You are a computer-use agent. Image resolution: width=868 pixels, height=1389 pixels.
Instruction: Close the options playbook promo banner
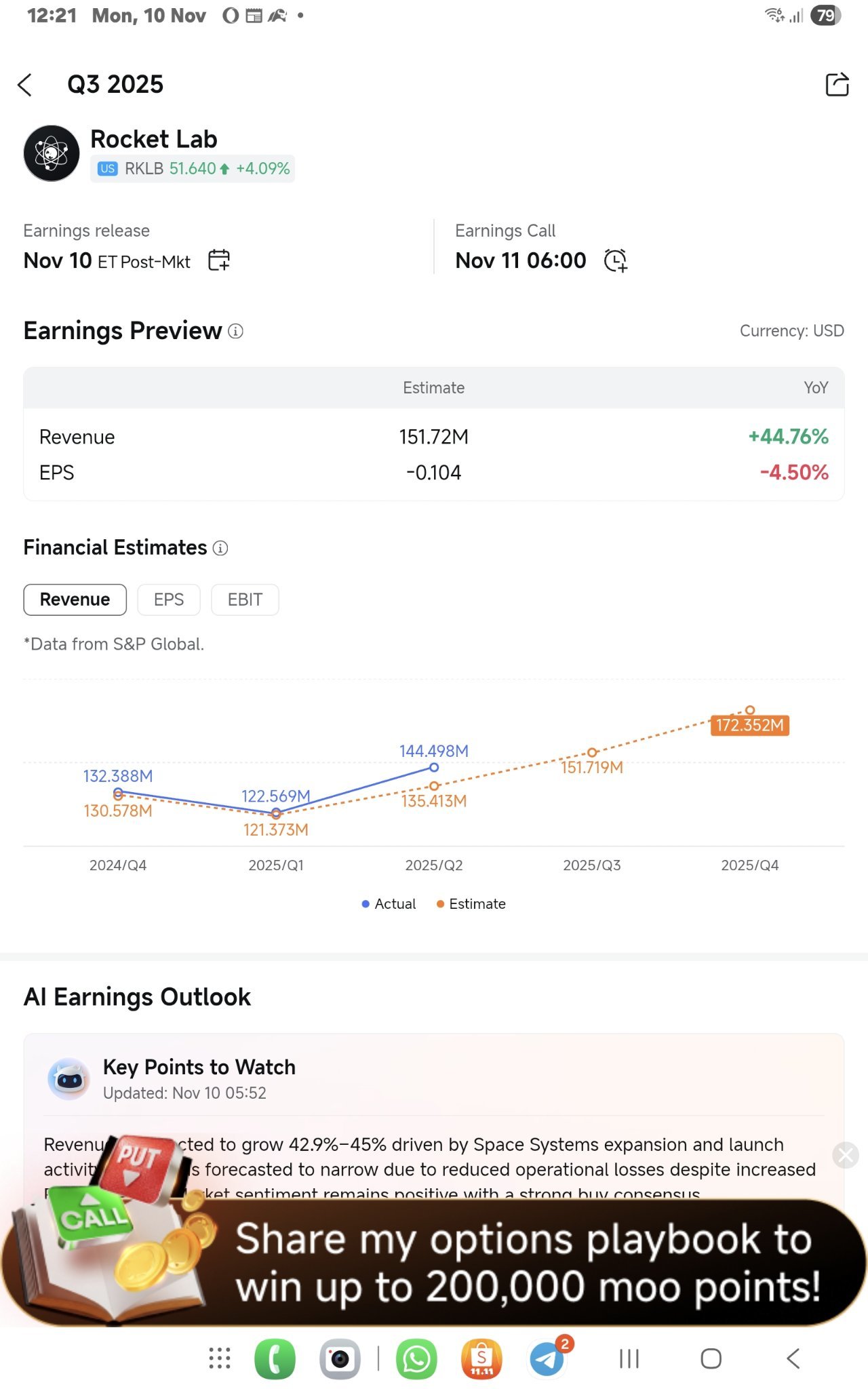pyautogui.click(x=846, y=1155)
